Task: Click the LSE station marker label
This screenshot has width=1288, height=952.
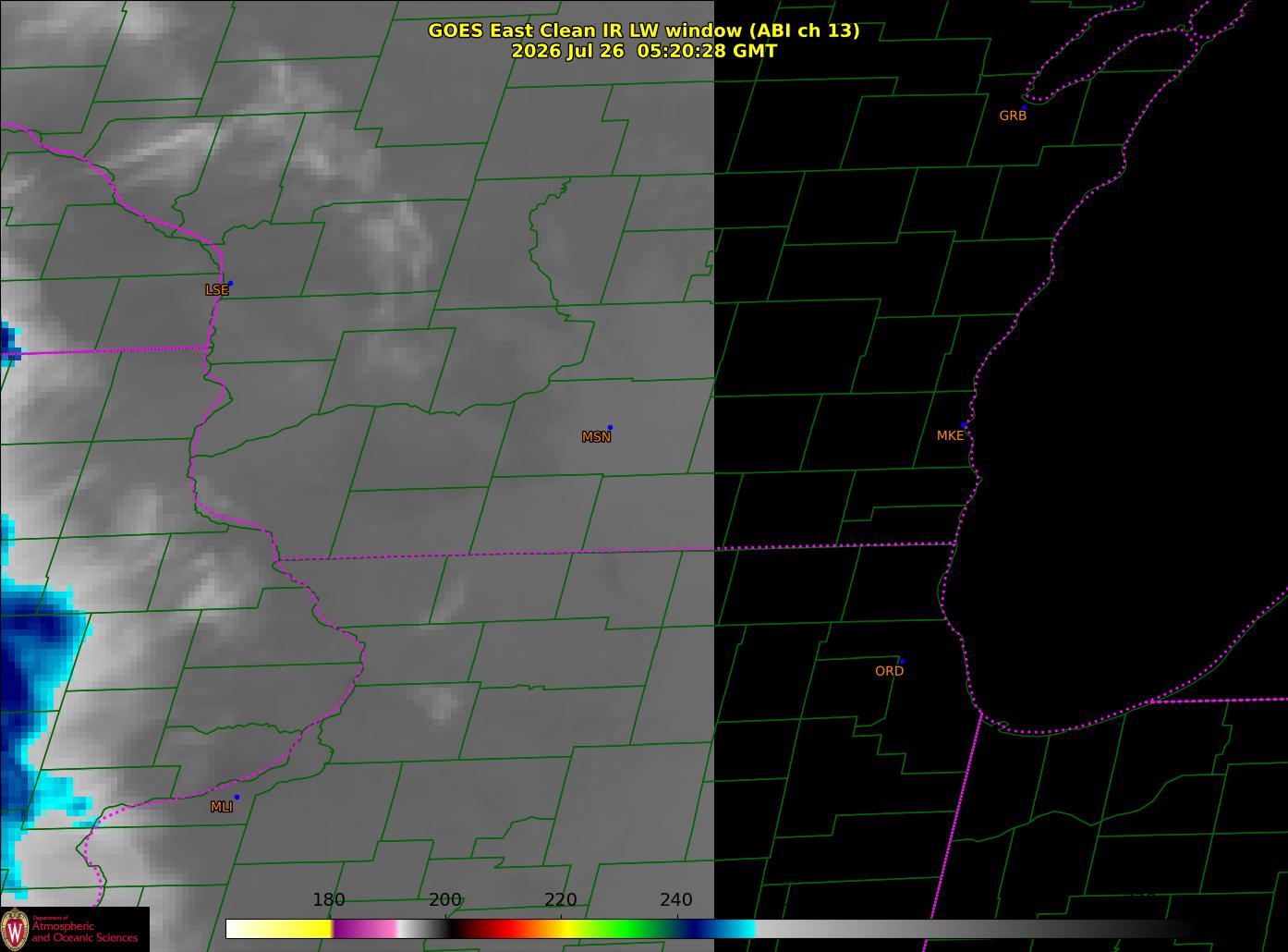Action: 216,290
